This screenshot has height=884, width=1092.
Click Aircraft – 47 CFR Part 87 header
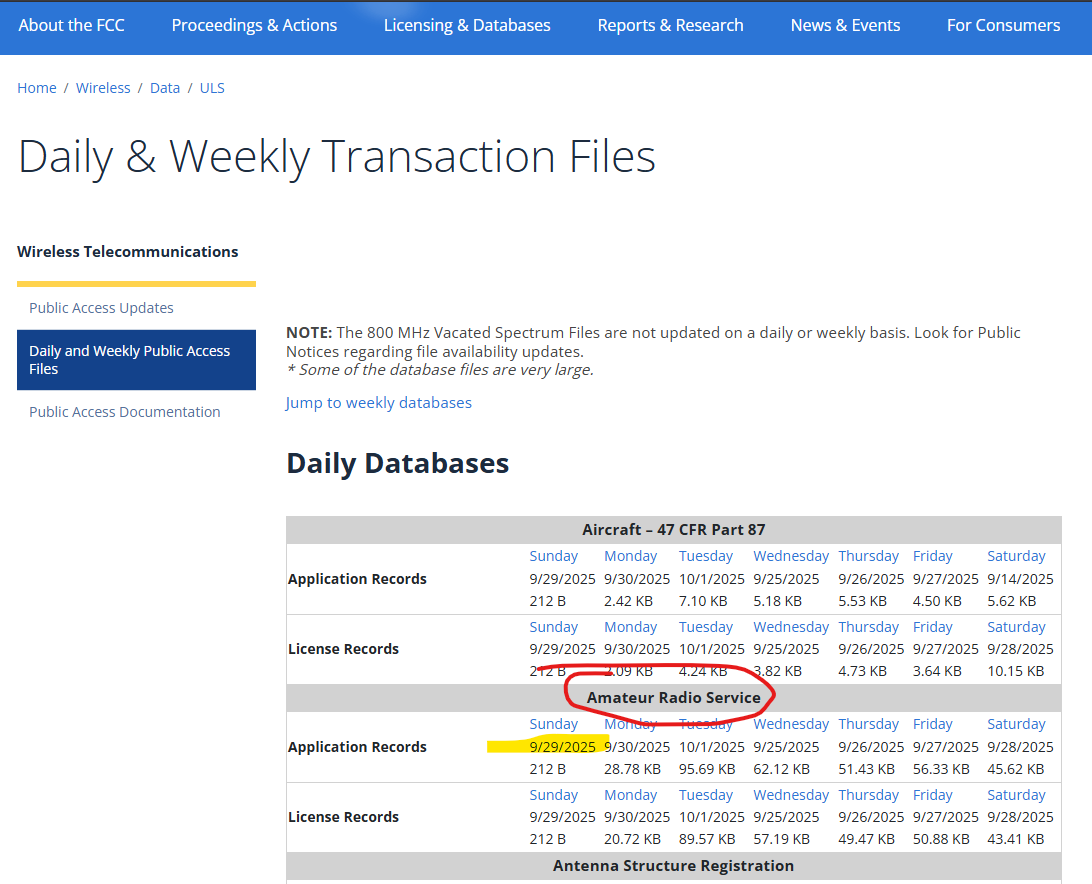[673, 529]
